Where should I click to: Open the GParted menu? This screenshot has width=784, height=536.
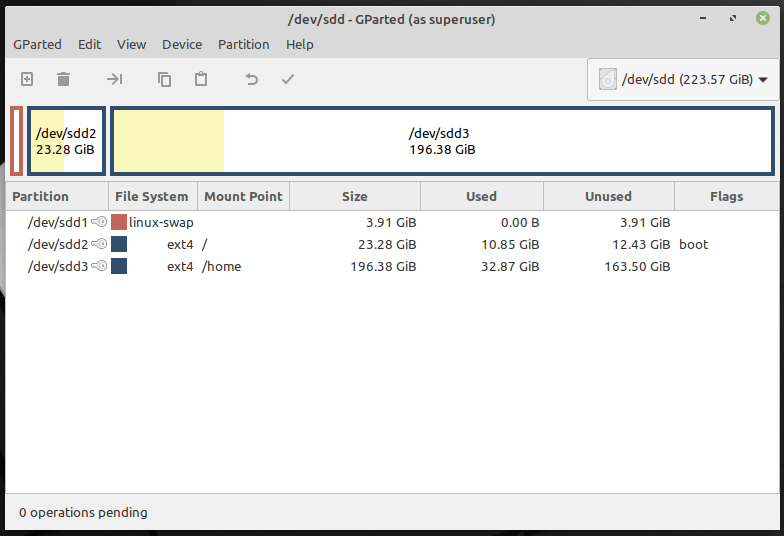coord(37,44)
